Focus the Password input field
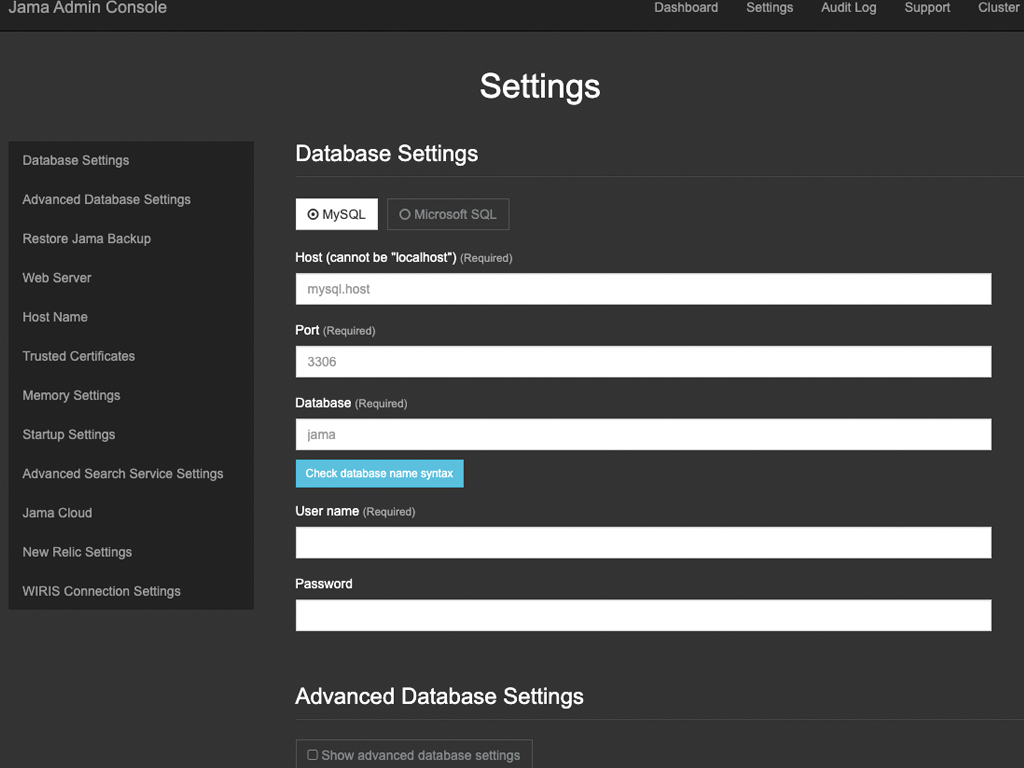 pyautogui.click(x=643, y=615)
